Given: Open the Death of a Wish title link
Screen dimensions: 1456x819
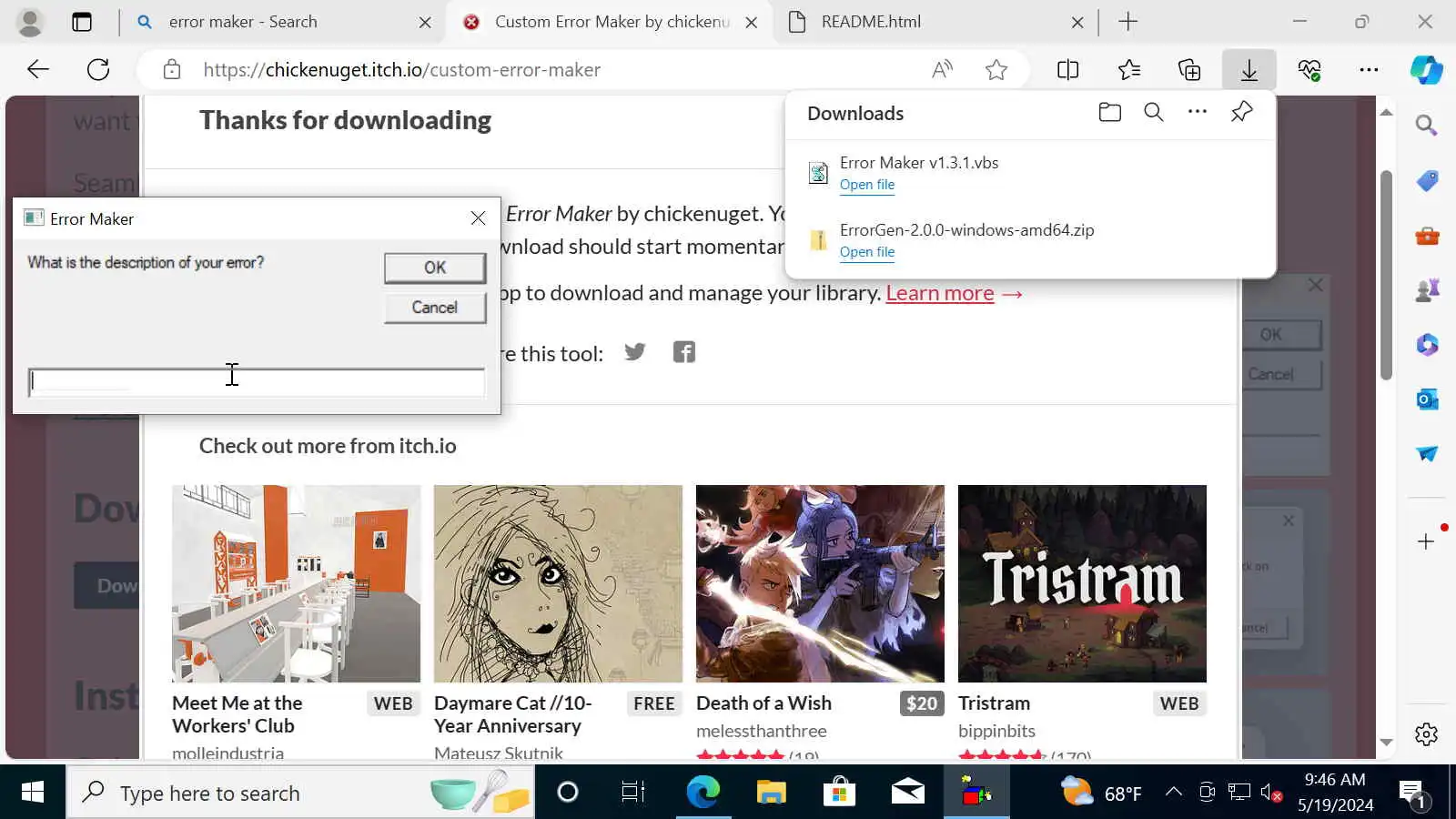Looking at the screenshot, I should 763,703.
